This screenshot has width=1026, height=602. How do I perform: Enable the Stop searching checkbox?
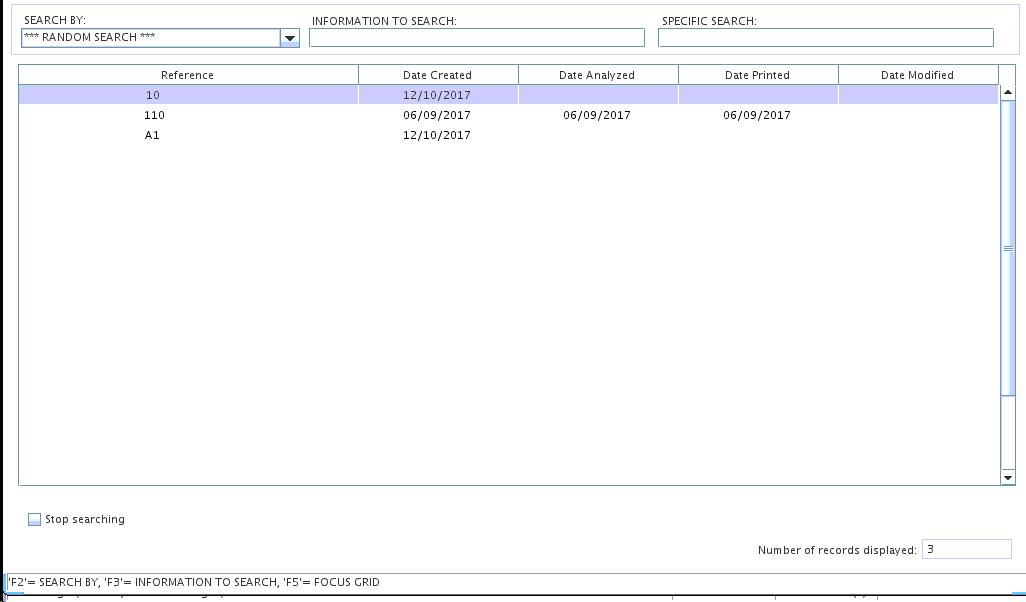pos(35,519)
